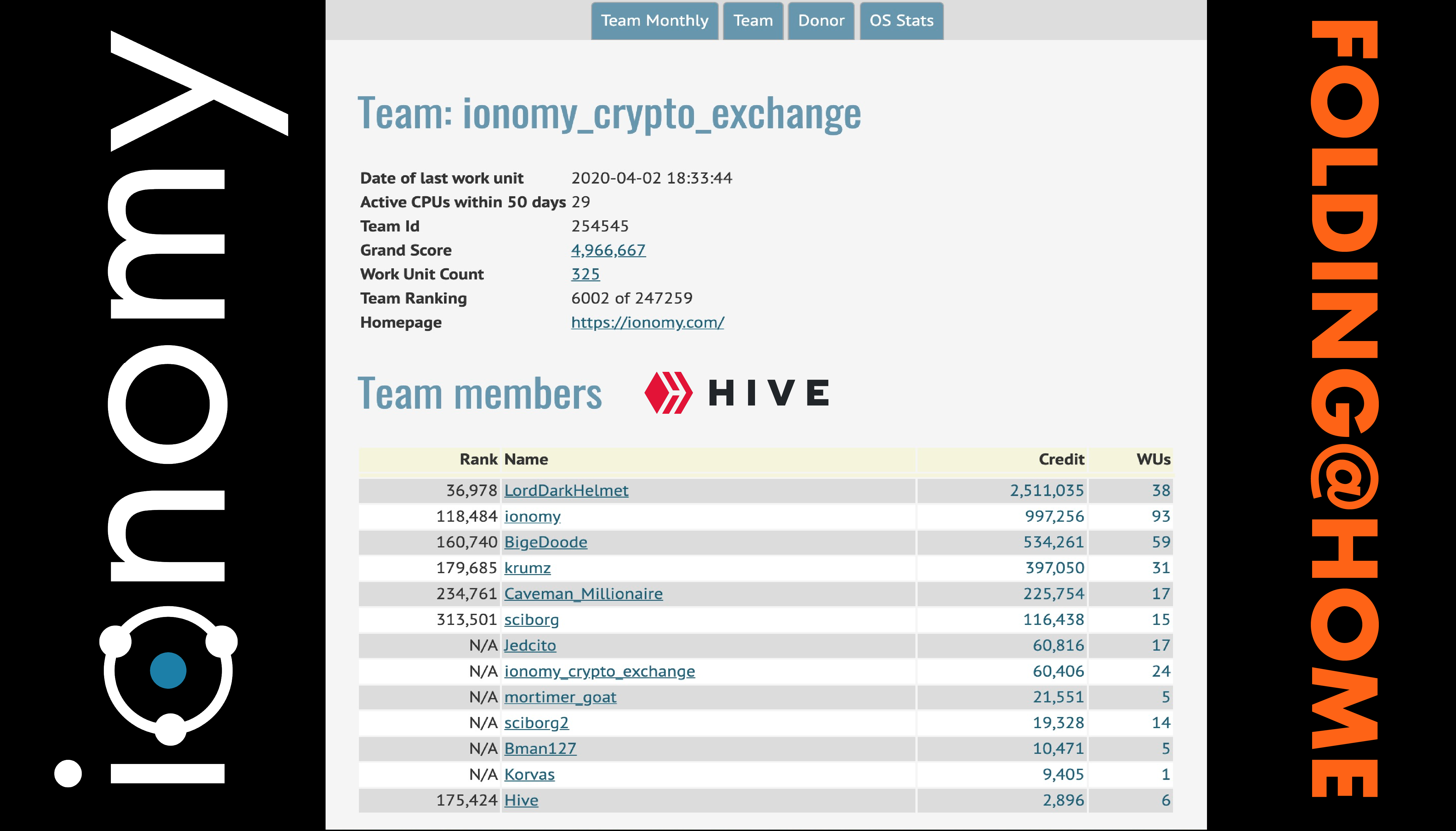This screenshot has width=1456, height=831.
Task: Click the Work Unit Count link 325
Action: (x=586, y=274)
